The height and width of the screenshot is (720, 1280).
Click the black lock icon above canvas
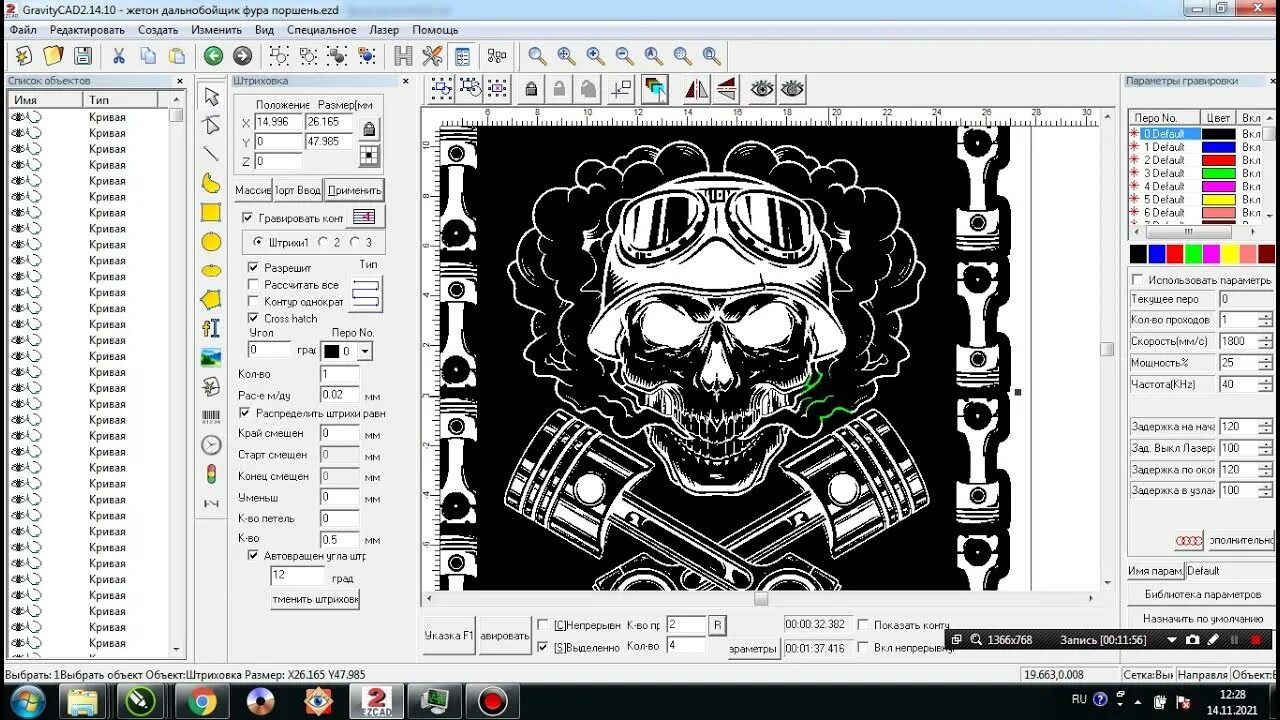click(531, 89)
